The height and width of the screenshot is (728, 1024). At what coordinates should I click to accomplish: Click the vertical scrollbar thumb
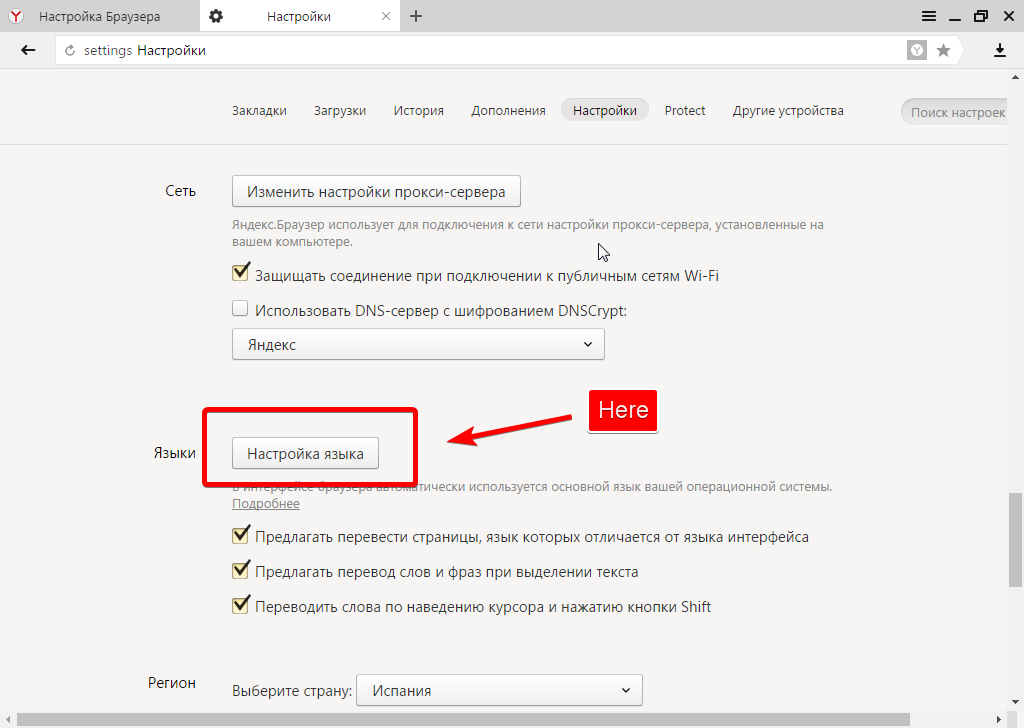(x=1015, y=540)
